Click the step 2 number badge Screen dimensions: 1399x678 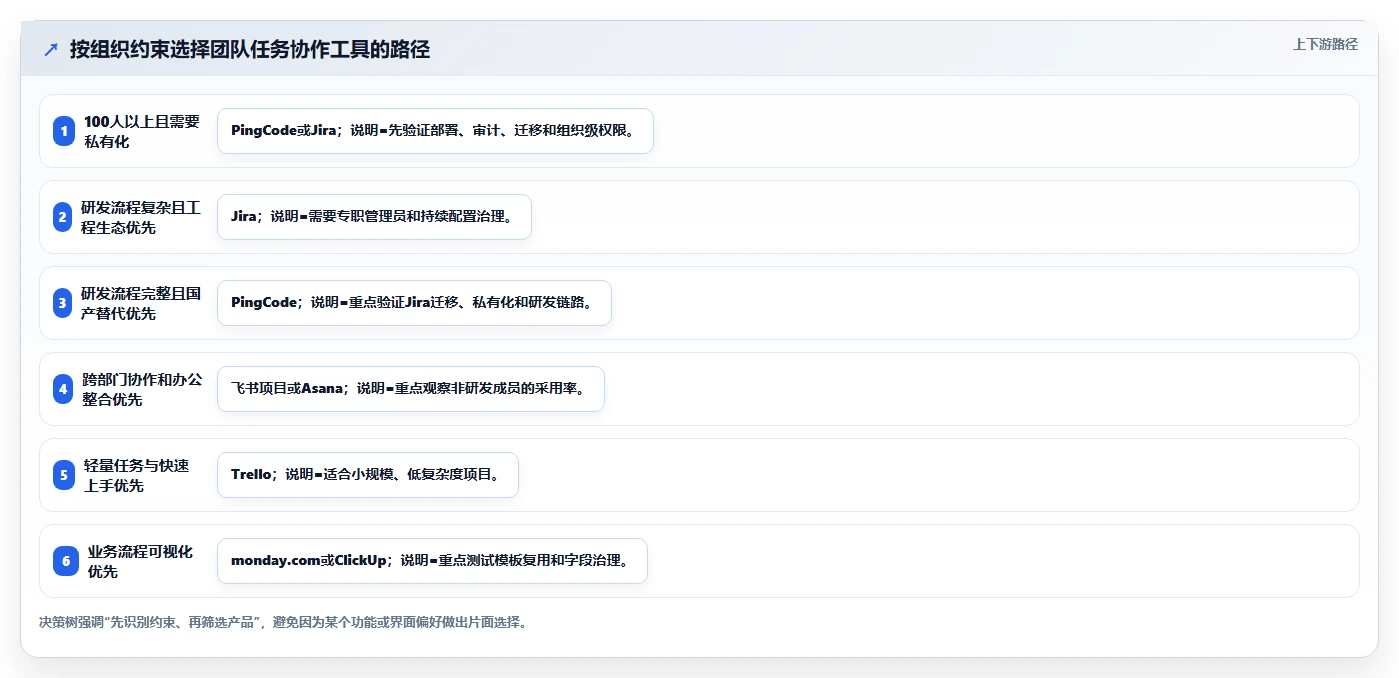(62, 217)
